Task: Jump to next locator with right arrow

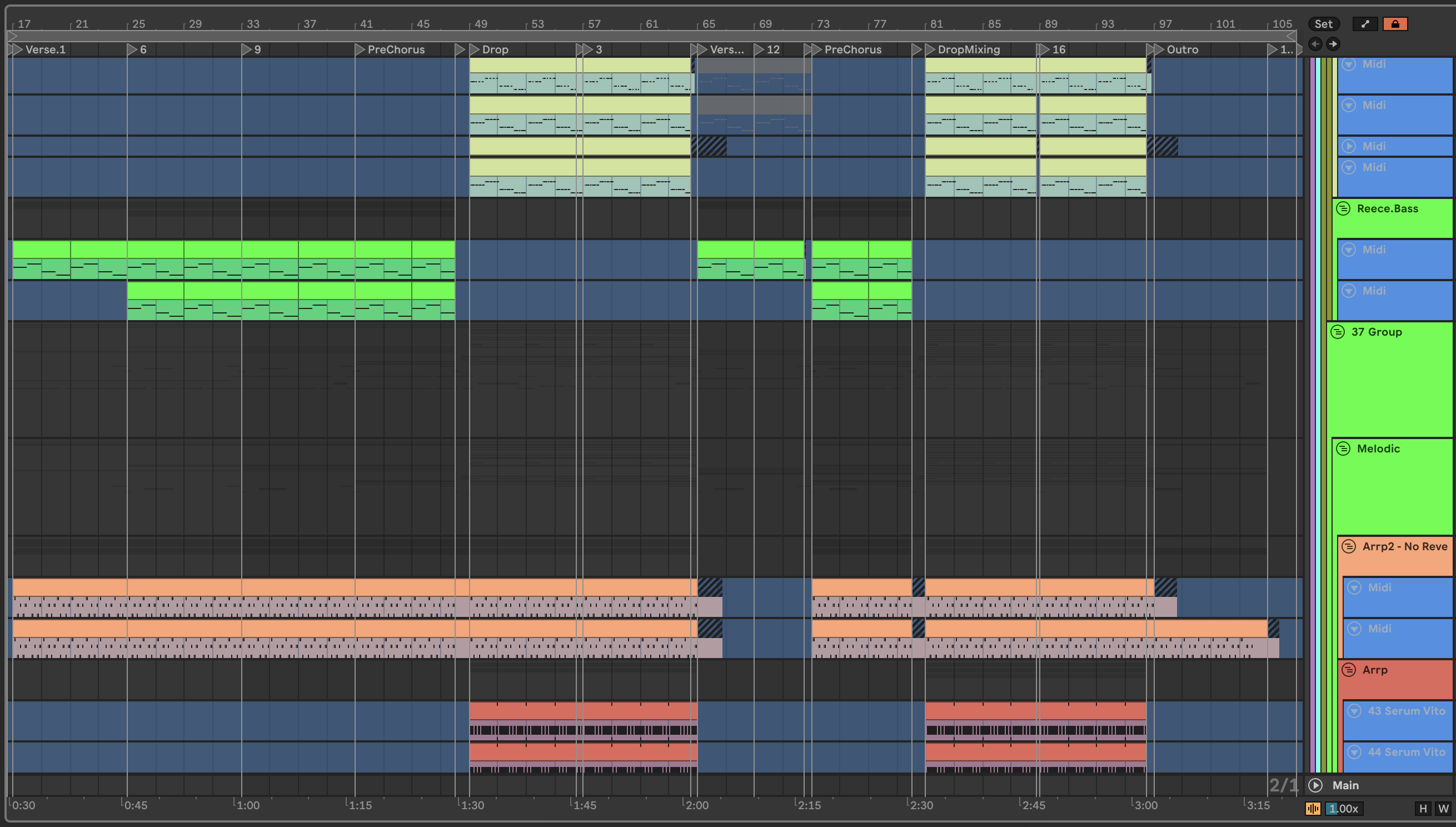Action: coord(1333,44)
